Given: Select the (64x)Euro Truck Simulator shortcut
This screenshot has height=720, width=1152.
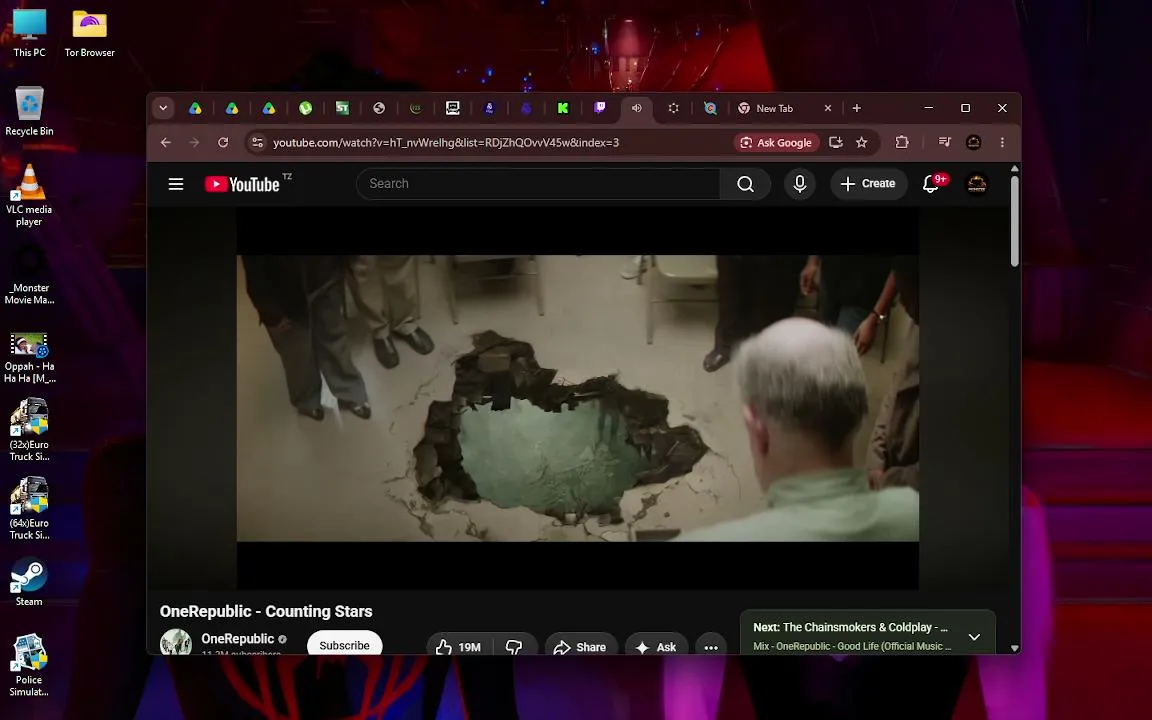Looking at the screenshot, I should (29, 508).
